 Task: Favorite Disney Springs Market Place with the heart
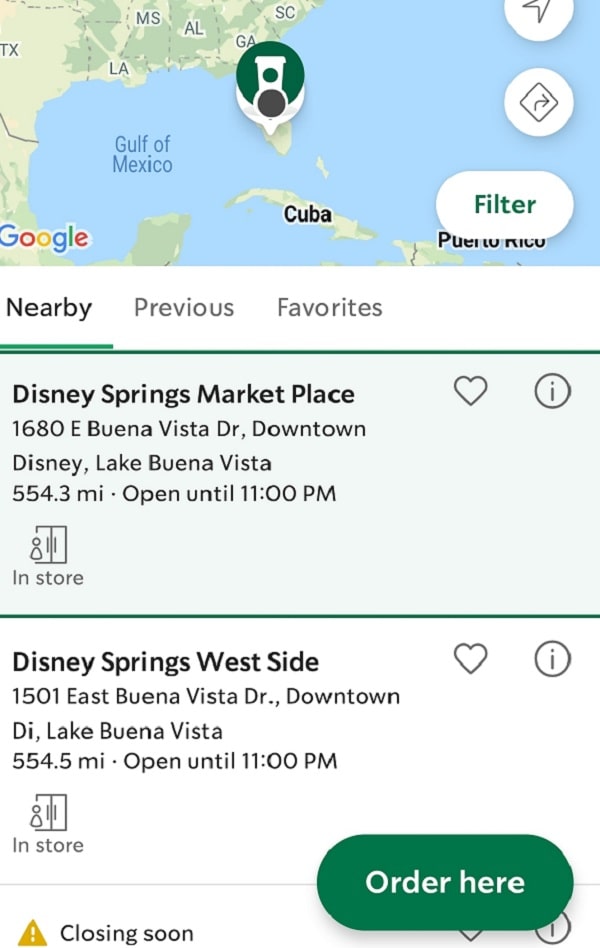[x=471, y=391]
